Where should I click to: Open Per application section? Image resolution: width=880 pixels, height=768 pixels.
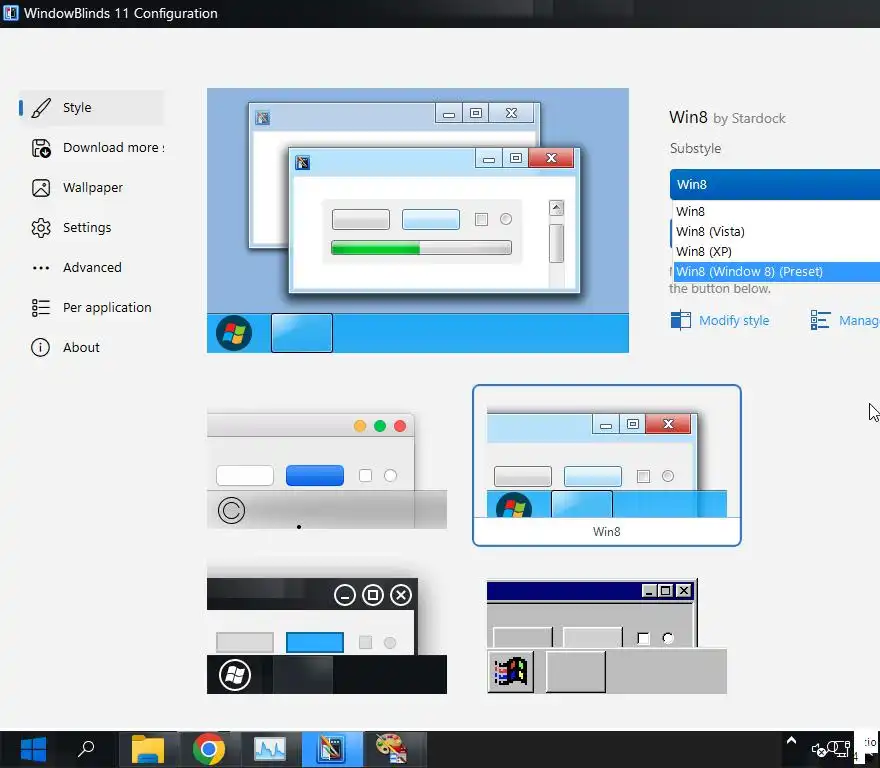pyautogui.click(x=91, y=307)
